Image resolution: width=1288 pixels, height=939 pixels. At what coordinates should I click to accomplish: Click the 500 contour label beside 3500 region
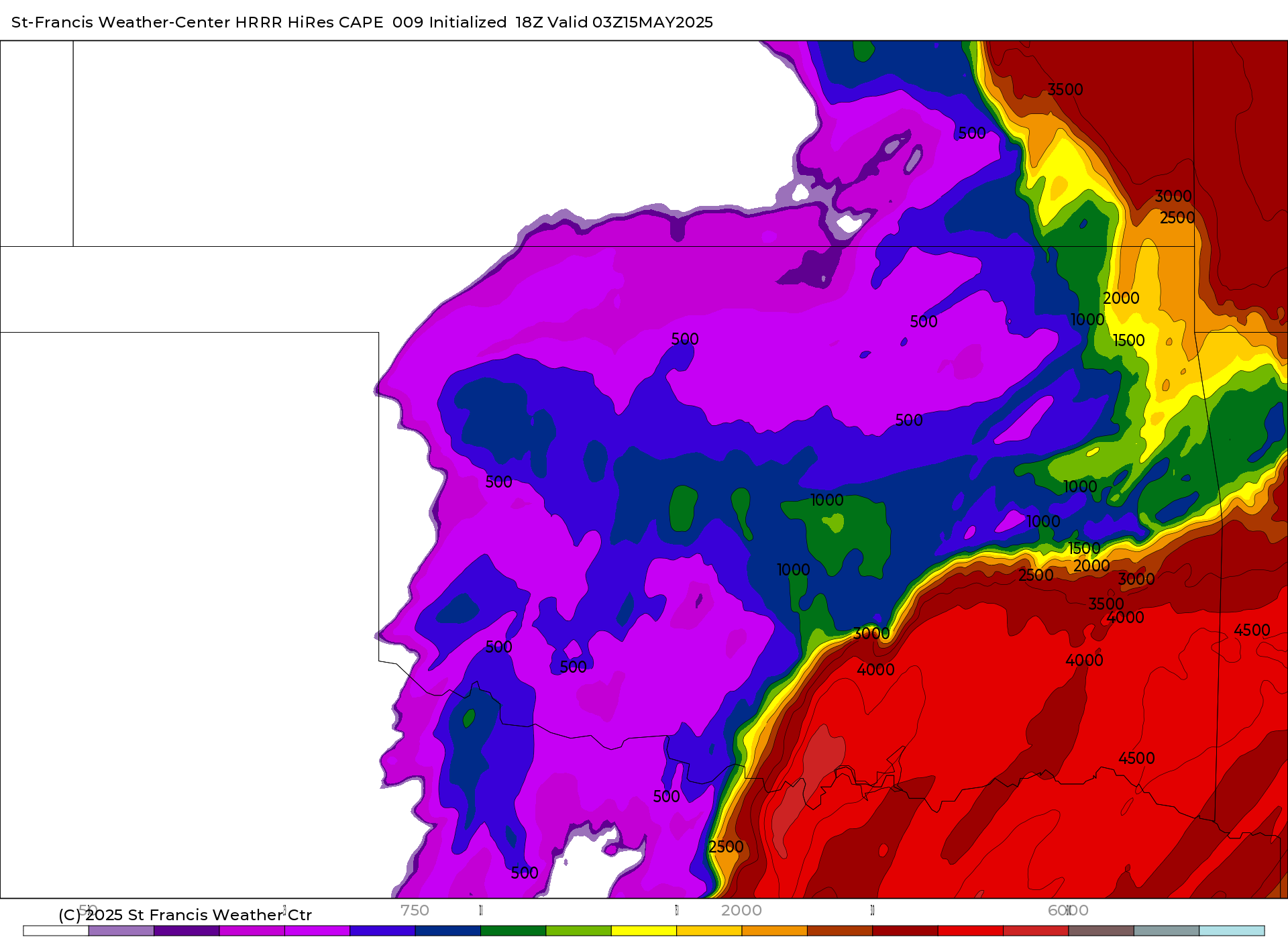[972, 133]
